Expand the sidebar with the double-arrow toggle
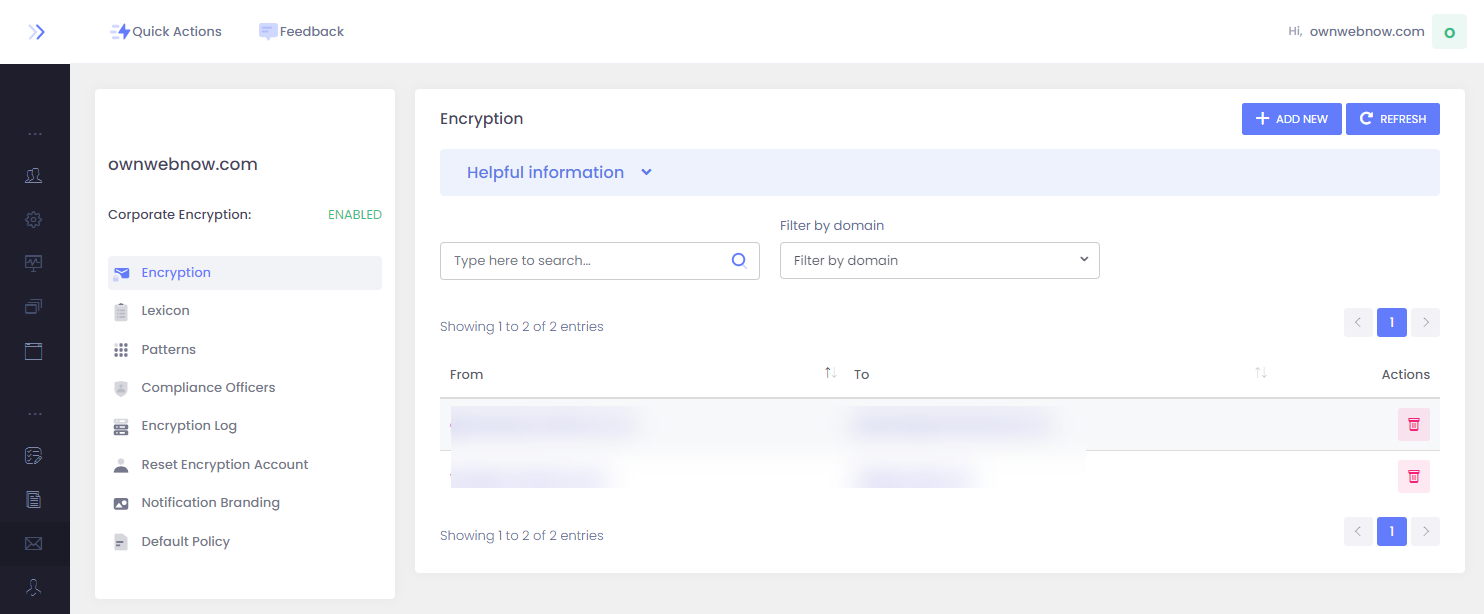Image resolution: width=1484 pixels, height=614 pixels. [36, 31]
